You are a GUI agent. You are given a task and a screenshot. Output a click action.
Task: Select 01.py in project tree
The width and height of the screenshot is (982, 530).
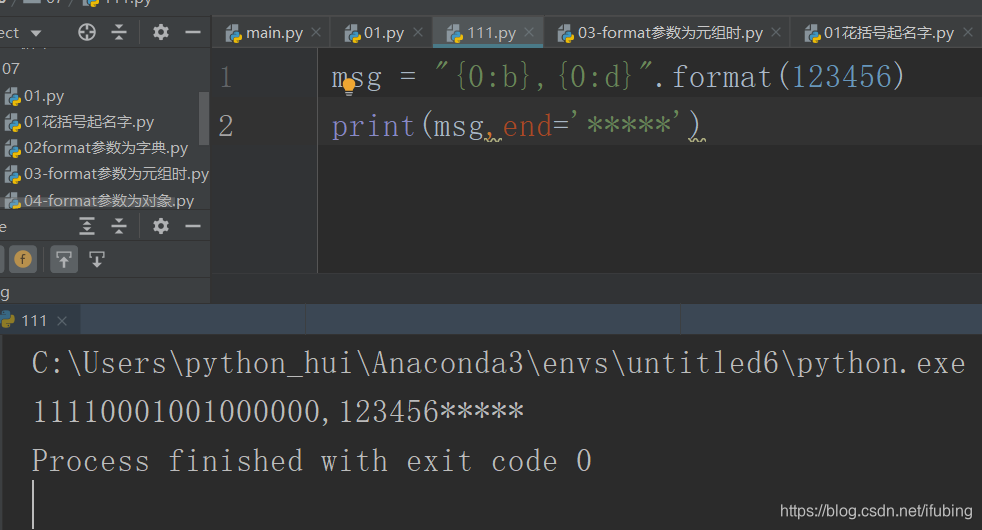pyautogui.click(x=44, y=96)
